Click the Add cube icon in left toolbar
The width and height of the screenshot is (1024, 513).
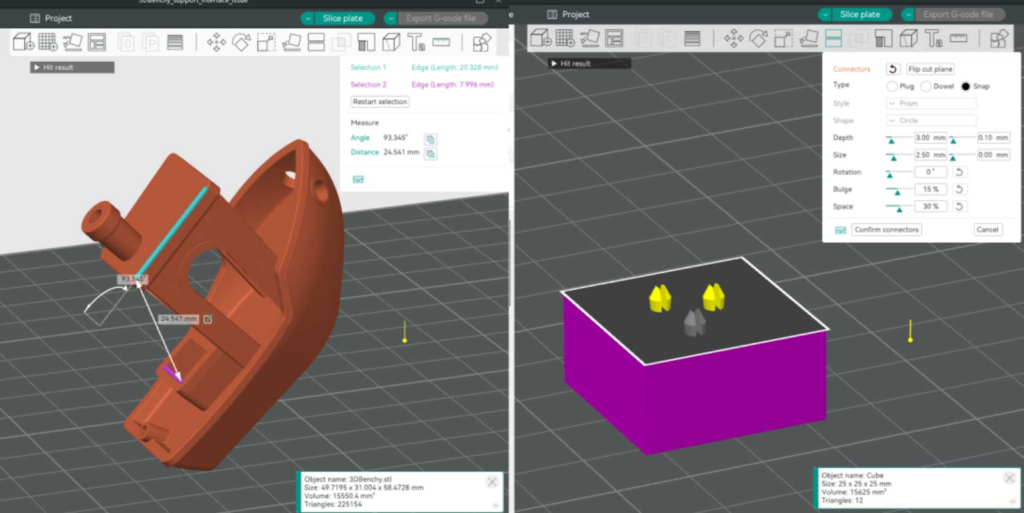coord(23,42)
